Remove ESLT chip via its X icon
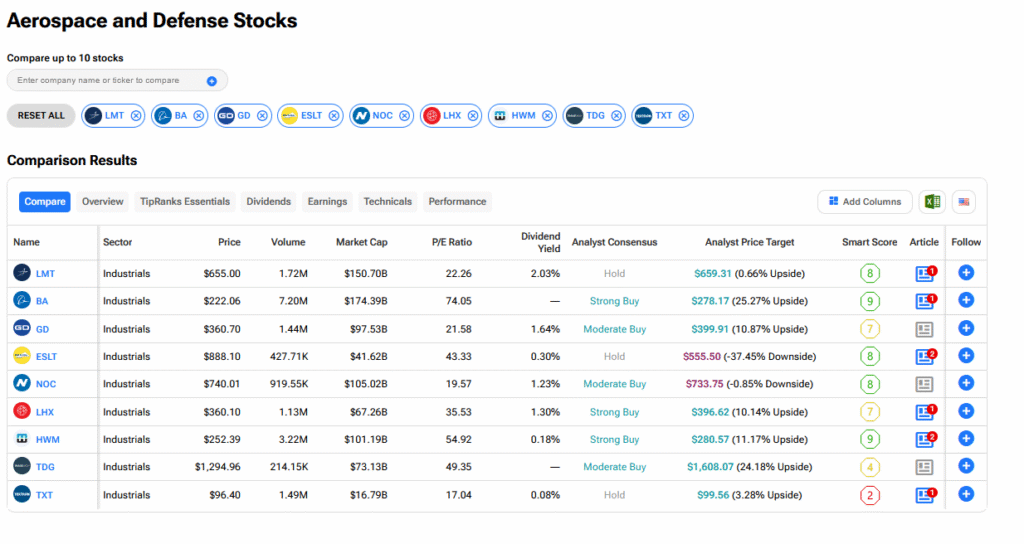Viewport: 1024px width, 544px height. [x=334, y=116]
